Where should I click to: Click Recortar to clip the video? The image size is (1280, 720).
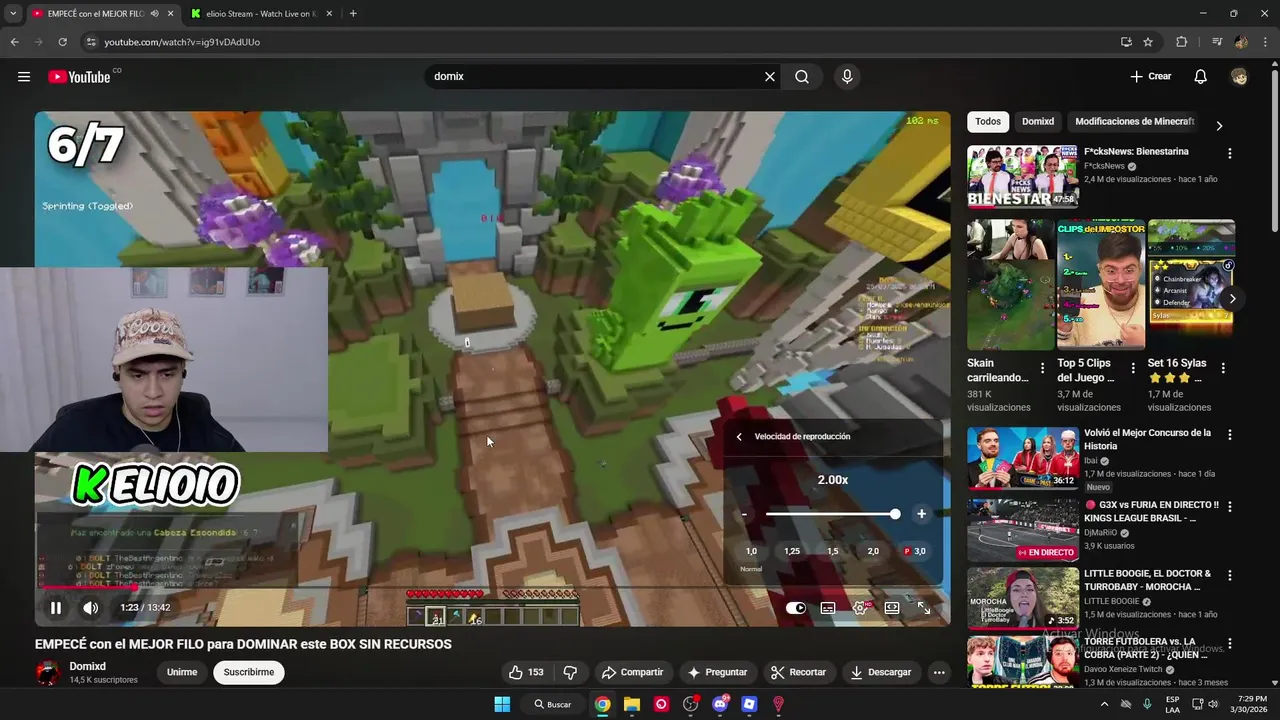tap(798, 673)
